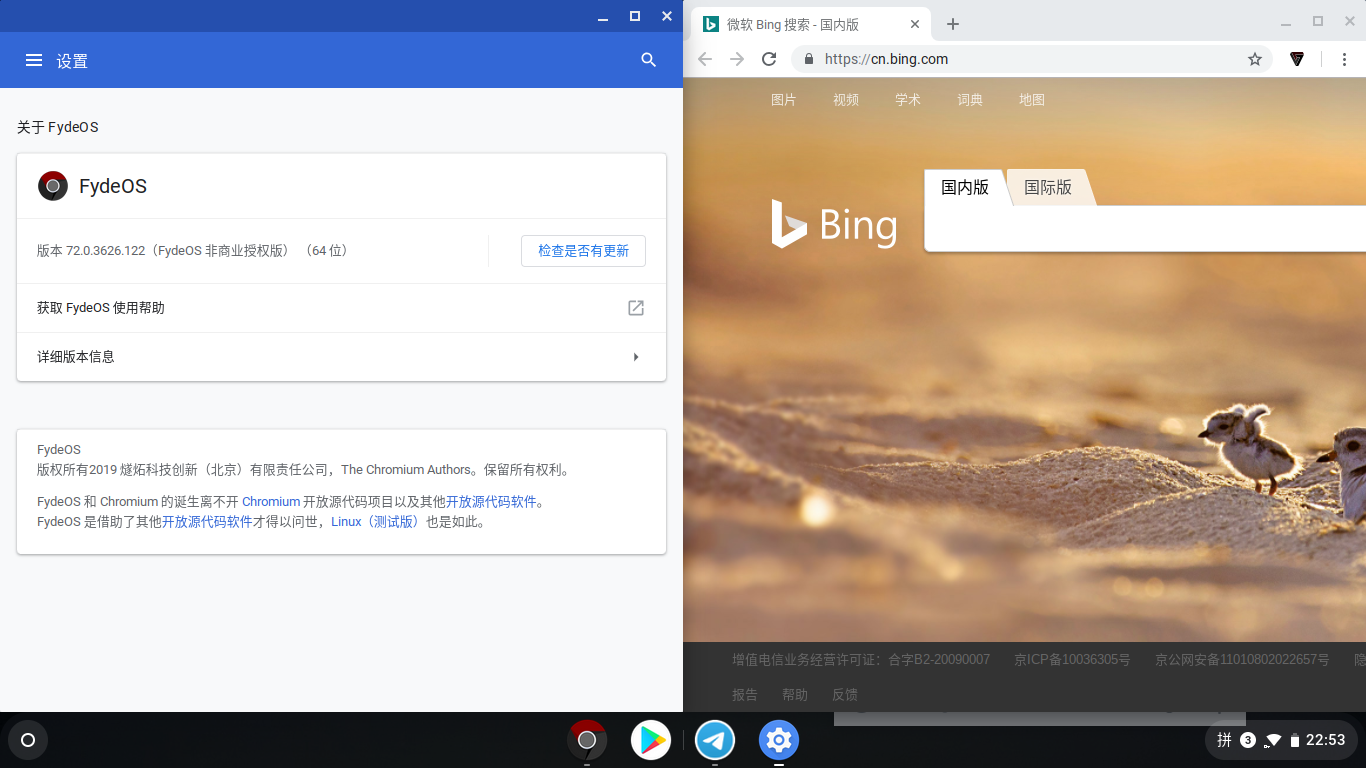Launch Google Play Store from shelf

point(651,740)
